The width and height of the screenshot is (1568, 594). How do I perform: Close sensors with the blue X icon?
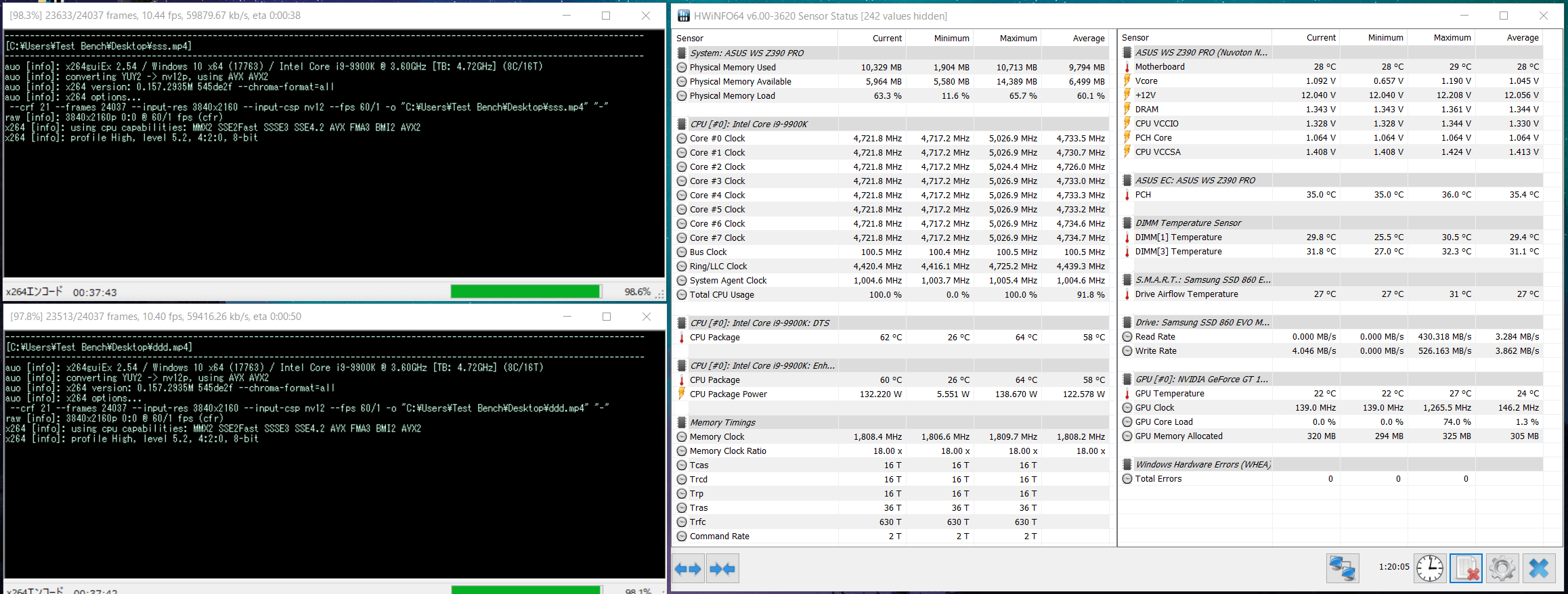pyautogui.click(x=1539, y=568)
